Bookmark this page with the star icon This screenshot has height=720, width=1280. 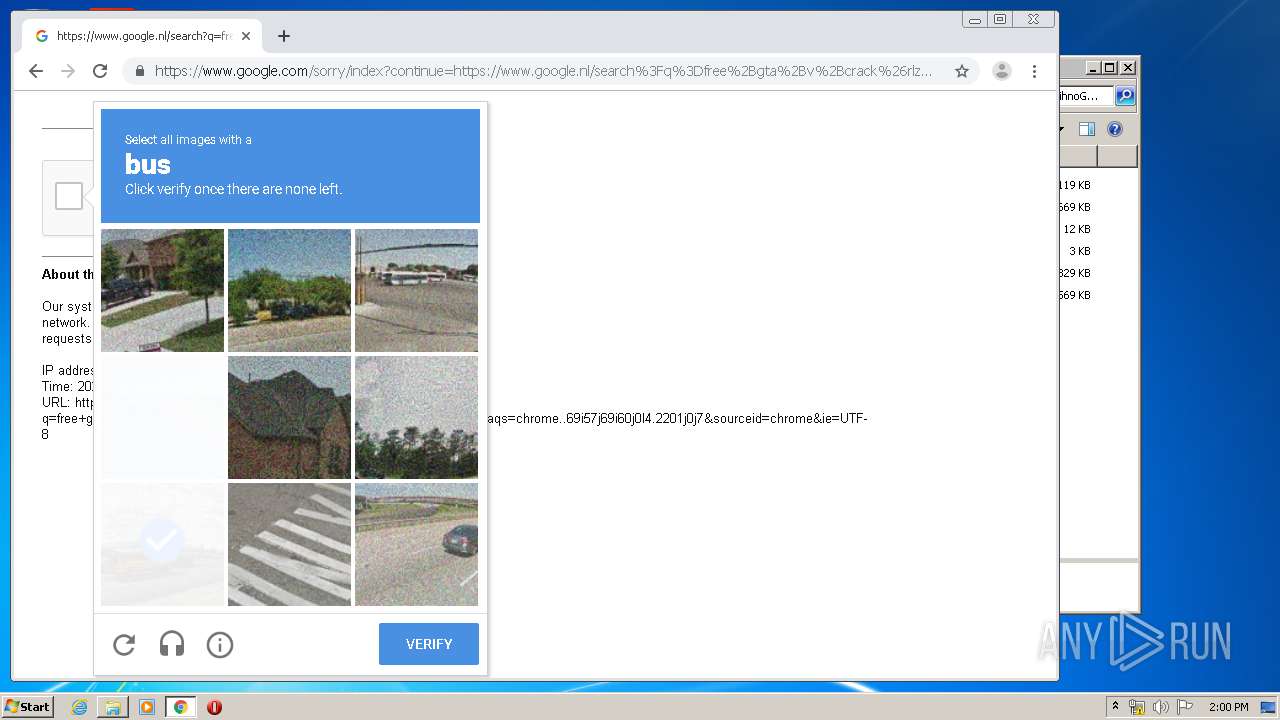pos(962,71)
